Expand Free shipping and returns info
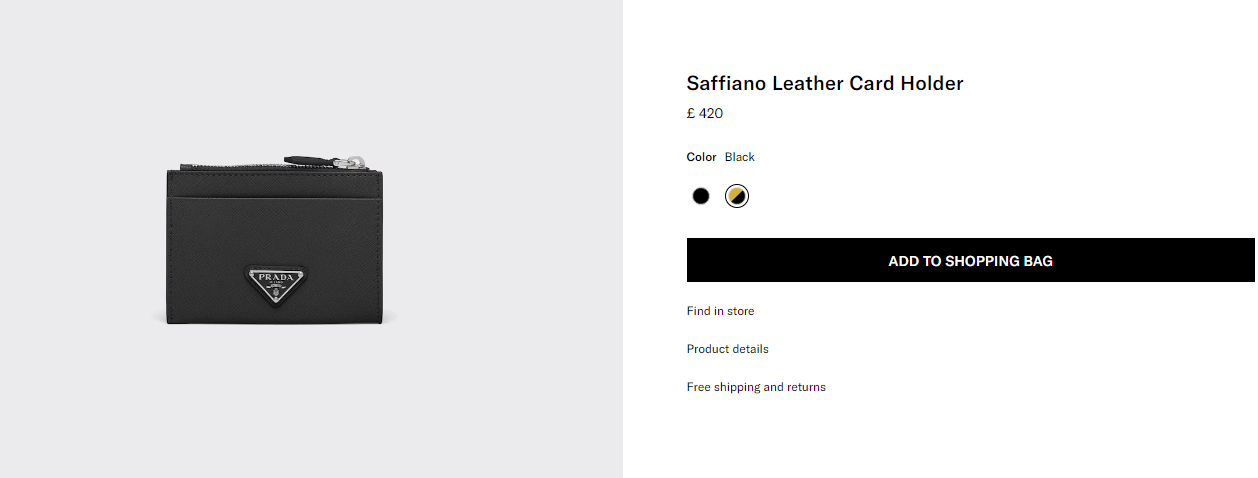Screen dimensions: 1258x478 [756, 387]
